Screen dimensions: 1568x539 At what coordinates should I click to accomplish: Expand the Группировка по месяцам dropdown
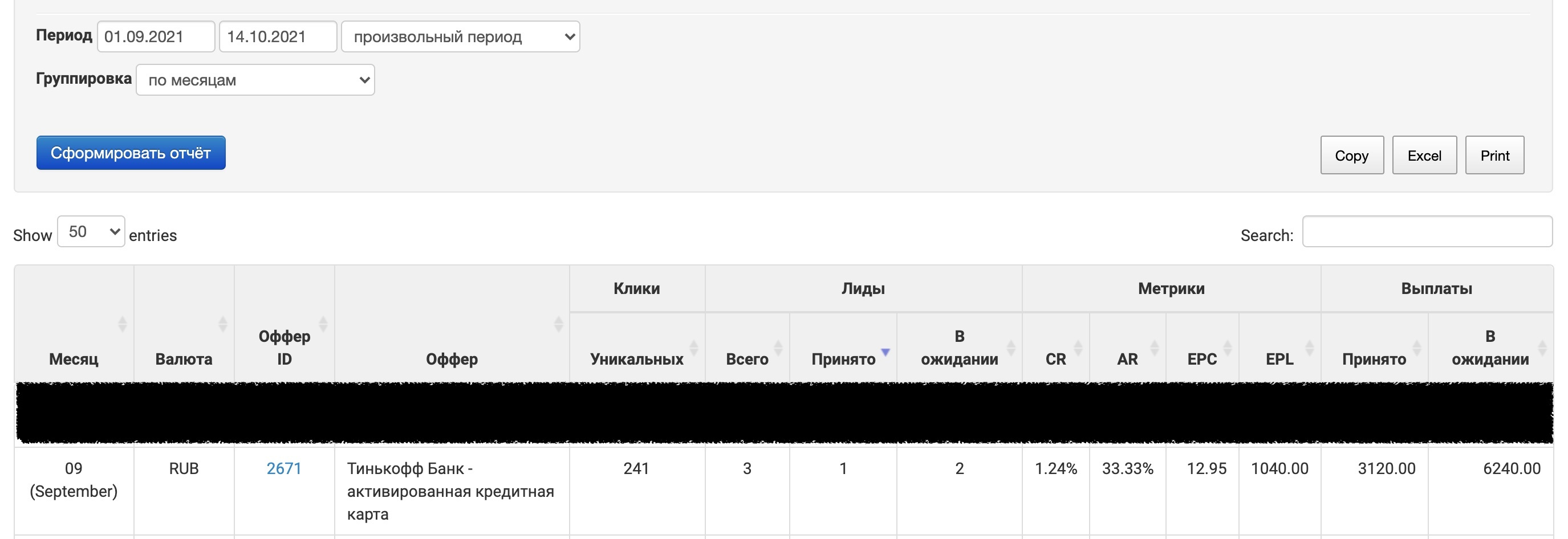tap(255, 80)
